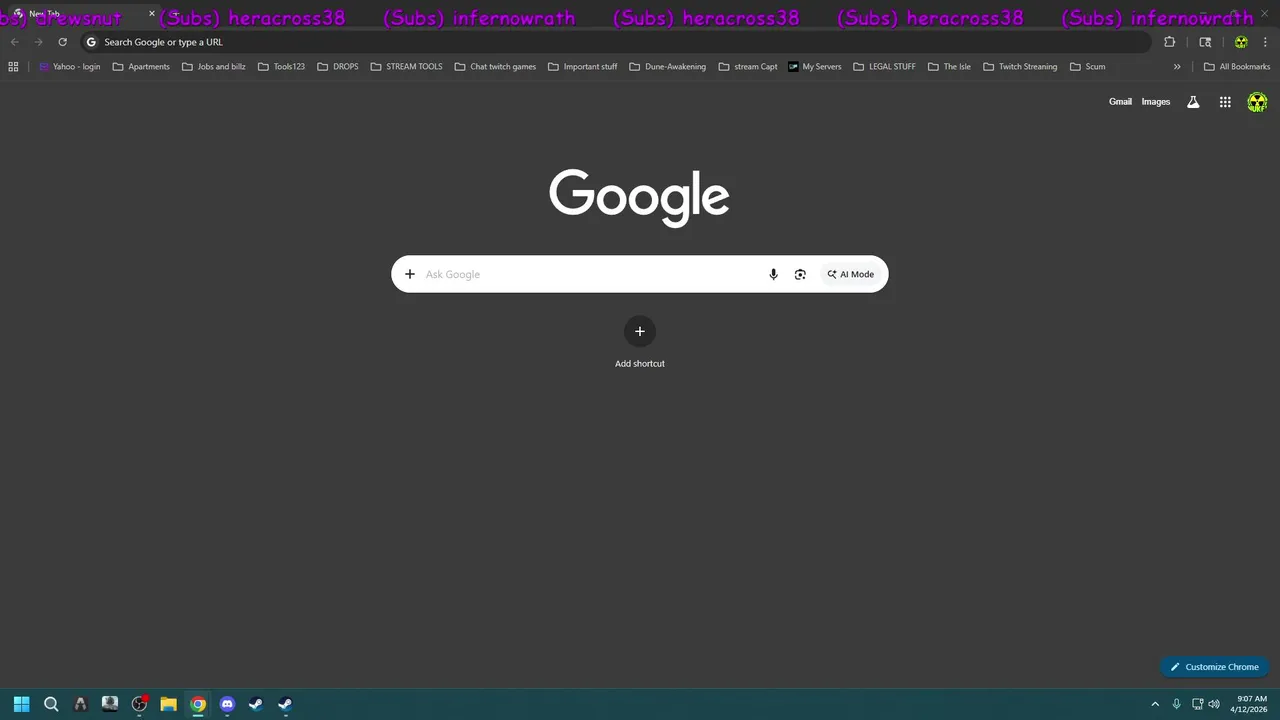Switch to Chrome in the taskbar
The image size is (1280, 720).
198,704
